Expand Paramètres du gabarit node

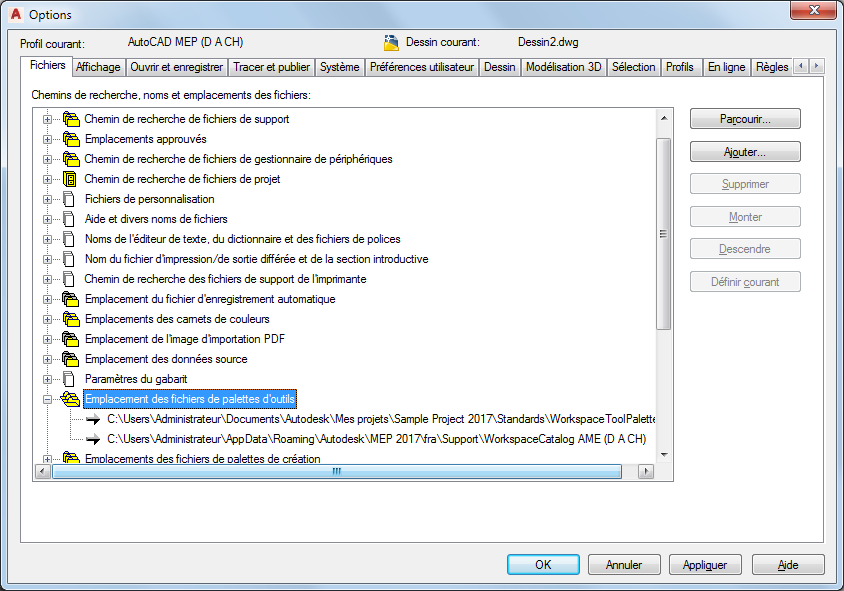pos(47,379)
